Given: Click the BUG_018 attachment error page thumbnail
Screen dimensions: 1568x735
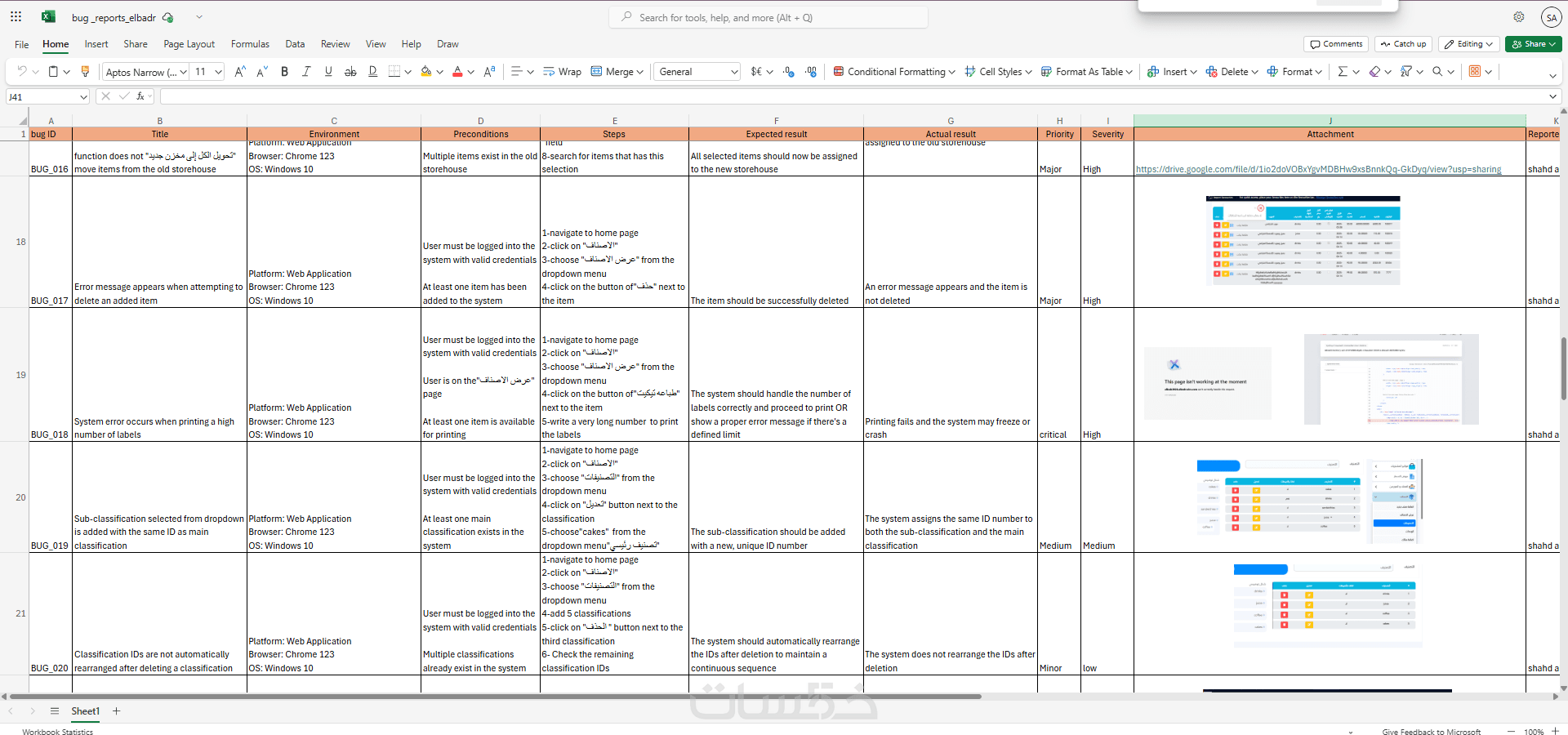Looking at the screenshot, I should click(1208, 383).
